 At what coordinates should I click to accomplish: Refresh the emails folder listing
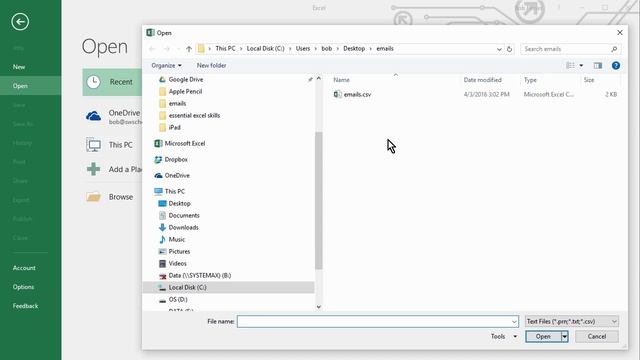(x=509, y=49)
